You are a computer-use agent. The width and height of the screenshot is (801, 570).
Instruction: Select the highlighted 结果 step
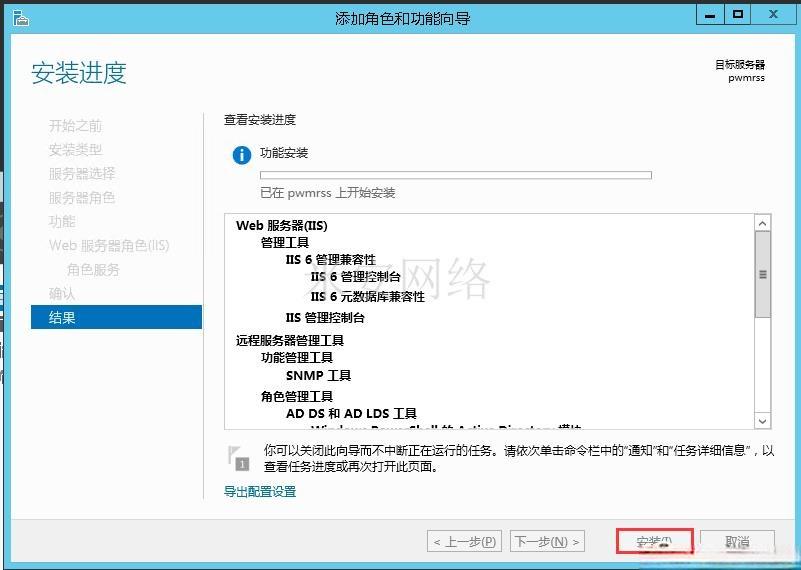click(116, 317)
